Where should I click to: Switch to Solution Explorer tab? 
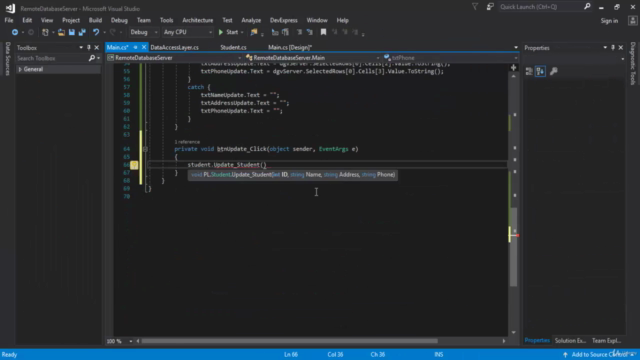tap(570, 341)
